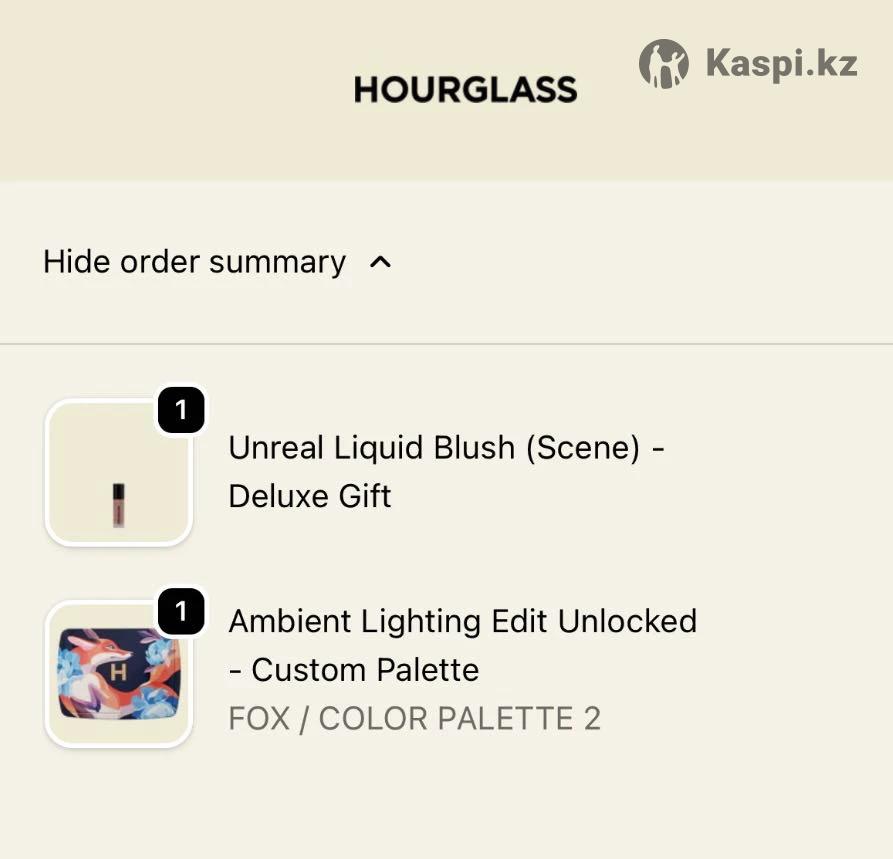Collapse the order summary with the chevron arrow
This screenshot has width=893, height=859.
pyautogui.click(x=380, y=263)
